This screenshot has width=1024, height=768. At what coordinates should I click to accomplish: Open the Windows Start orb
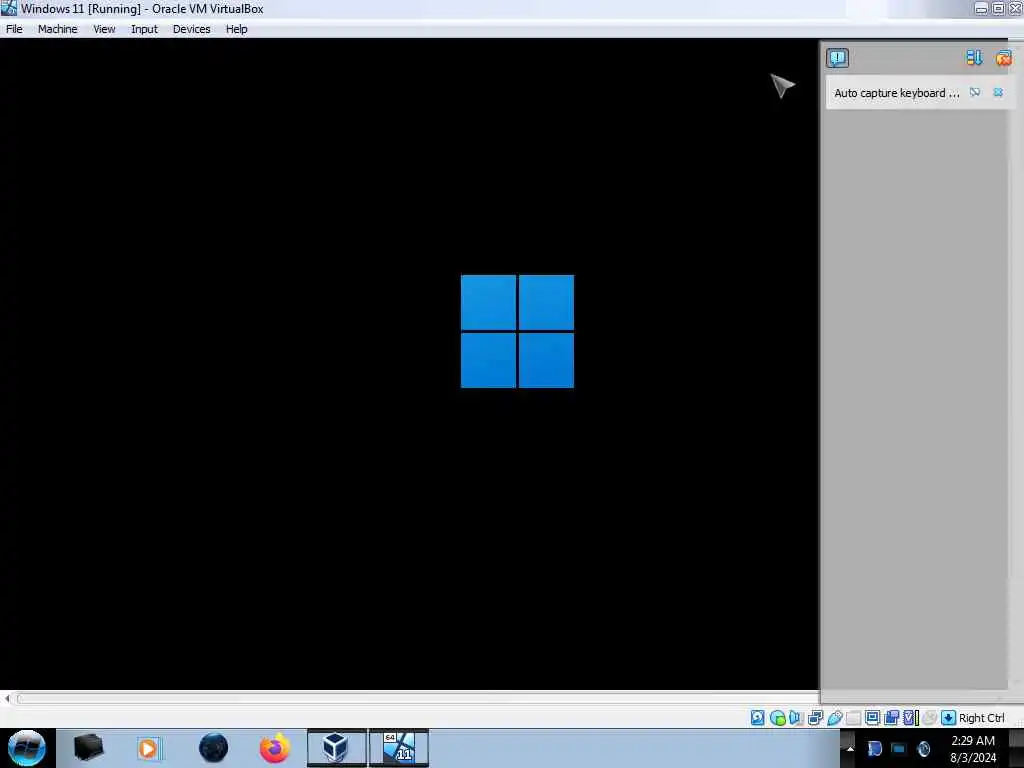pyautogui.click(x=27, y=748)
